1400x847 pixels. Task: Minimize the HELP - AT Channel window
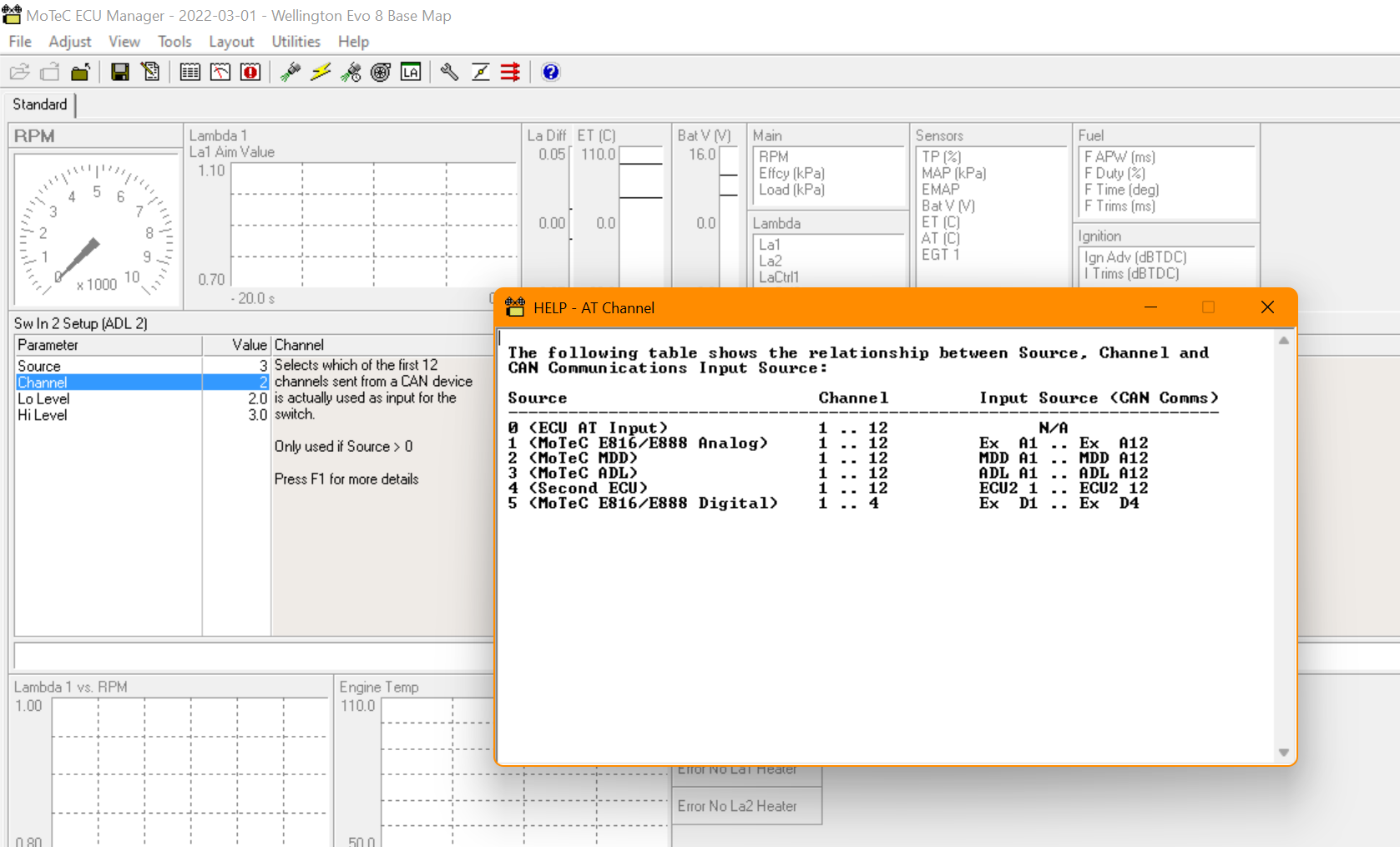[x=1150, y=307]
